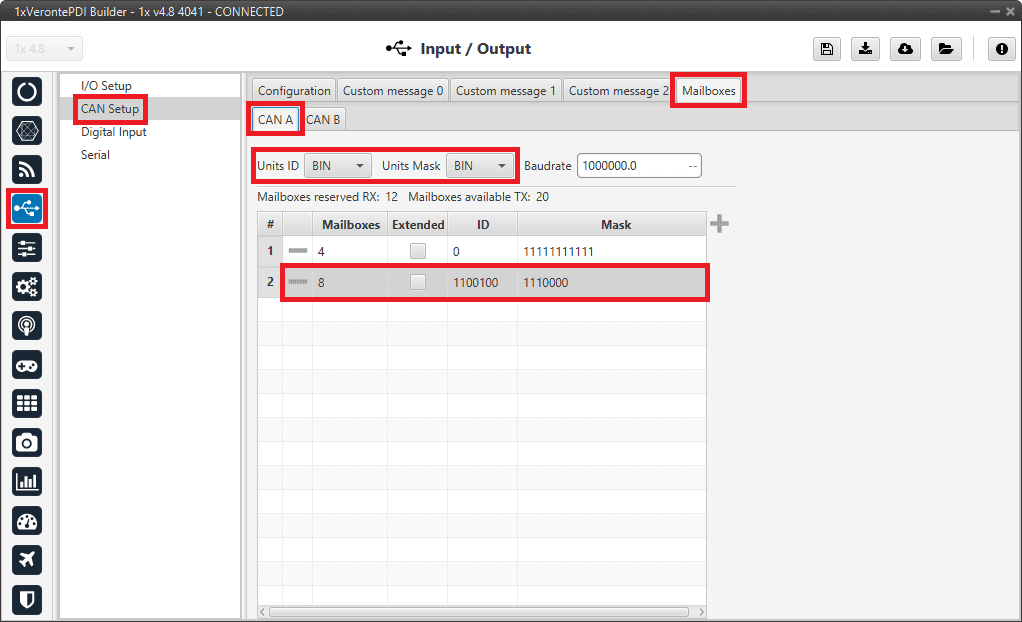Screen dimensions: 1022x622
Task: Open the 1x 4.8 version dropdown
Action: [x=45, y=49]
